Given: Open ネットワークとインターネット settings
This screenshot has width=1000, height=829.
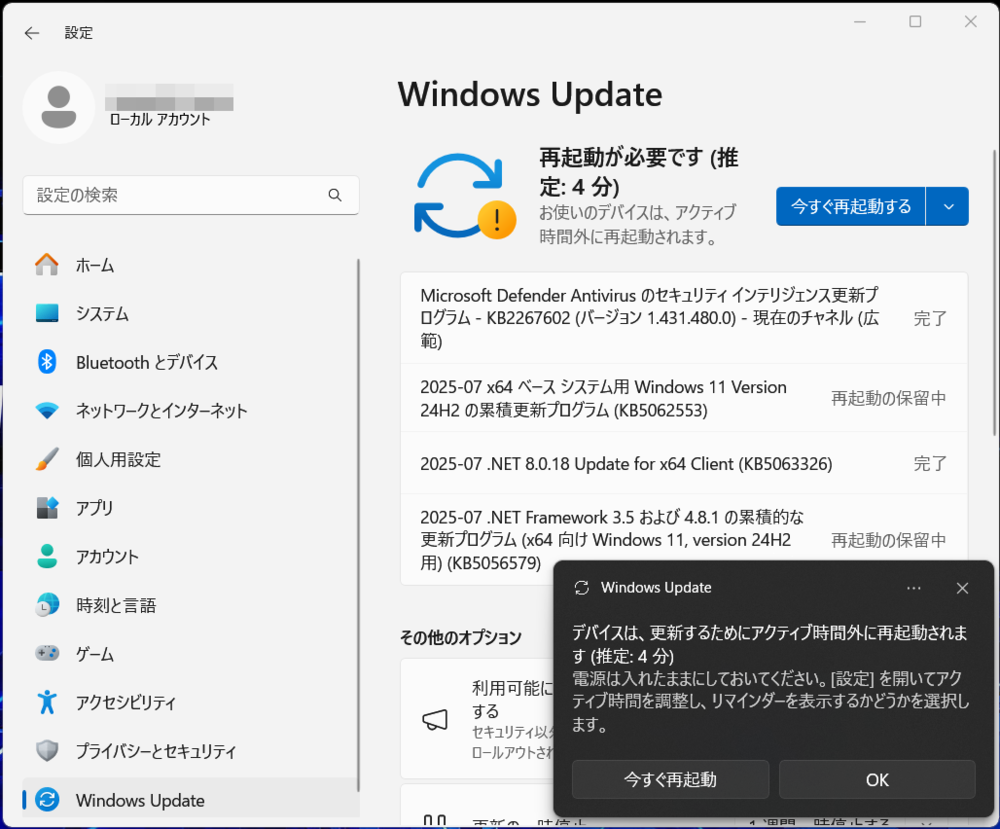Looking at the screenshot, I should tap(190, 411).
